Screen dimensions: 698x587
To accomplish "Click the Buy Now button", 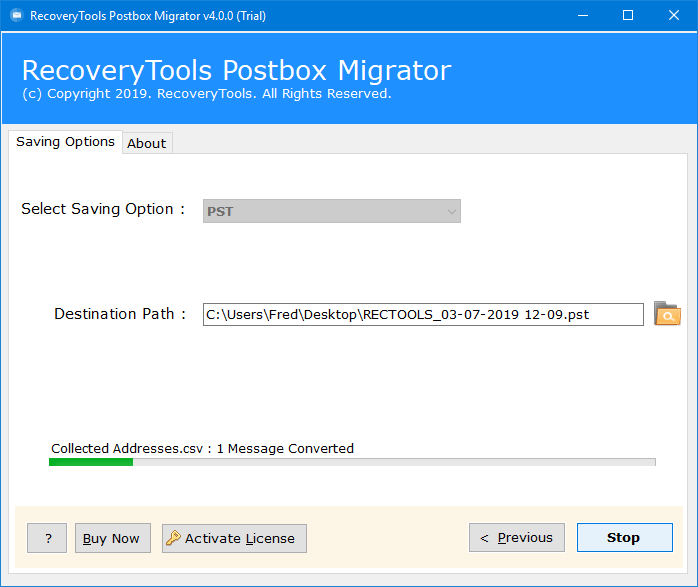I will pos(113,538).
